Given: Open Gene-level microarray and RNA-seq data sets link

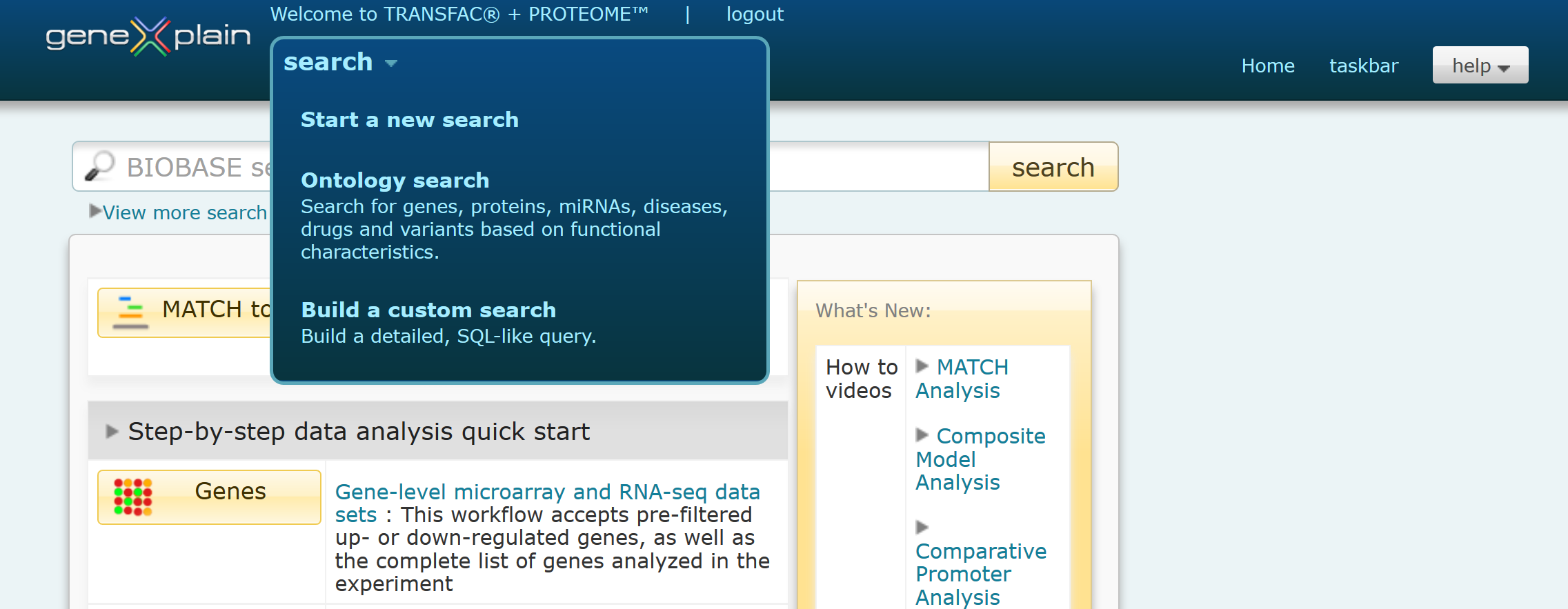Looking at the screenshot, I should click(547, 503).
